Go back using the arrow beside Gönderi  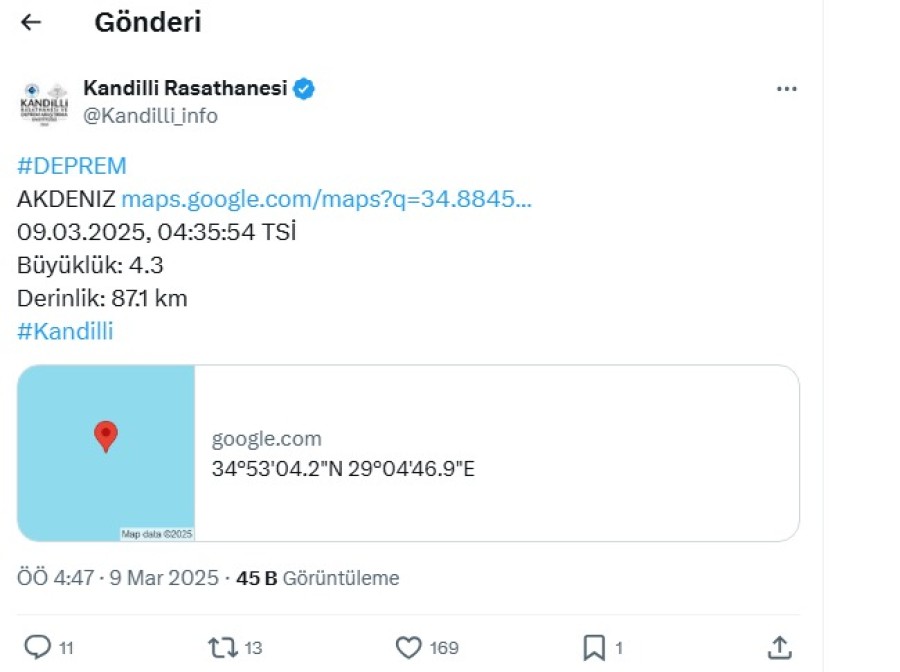[31, 22]
